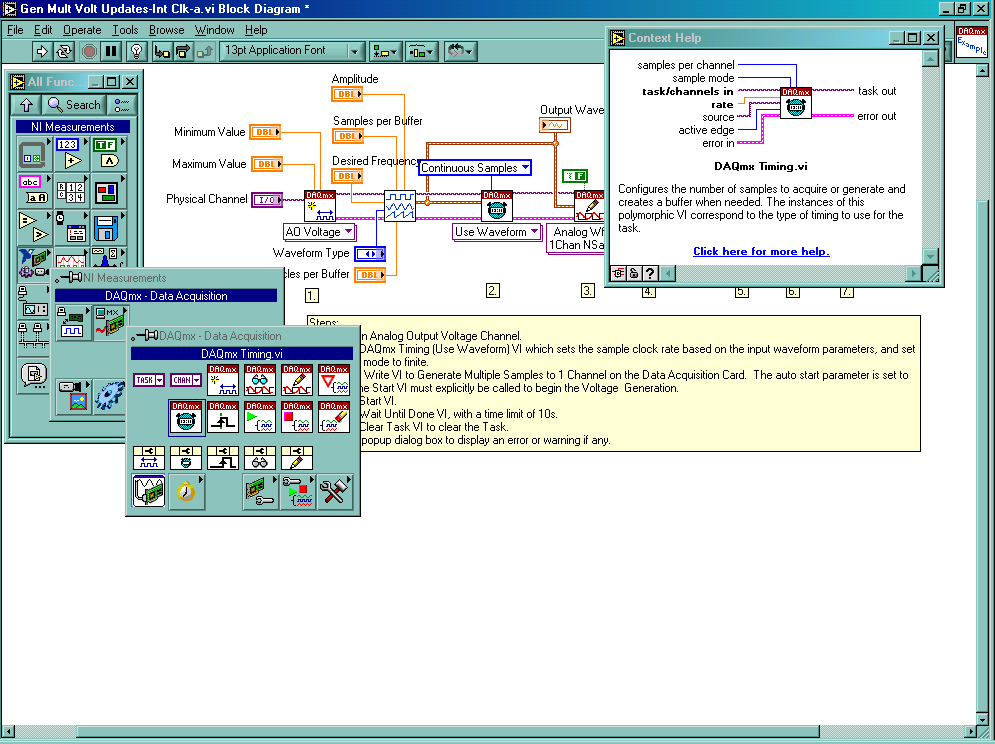Open the Distribute Objects dropdown
The height and width of the screenshot is (744, 995).
[421, 51]
